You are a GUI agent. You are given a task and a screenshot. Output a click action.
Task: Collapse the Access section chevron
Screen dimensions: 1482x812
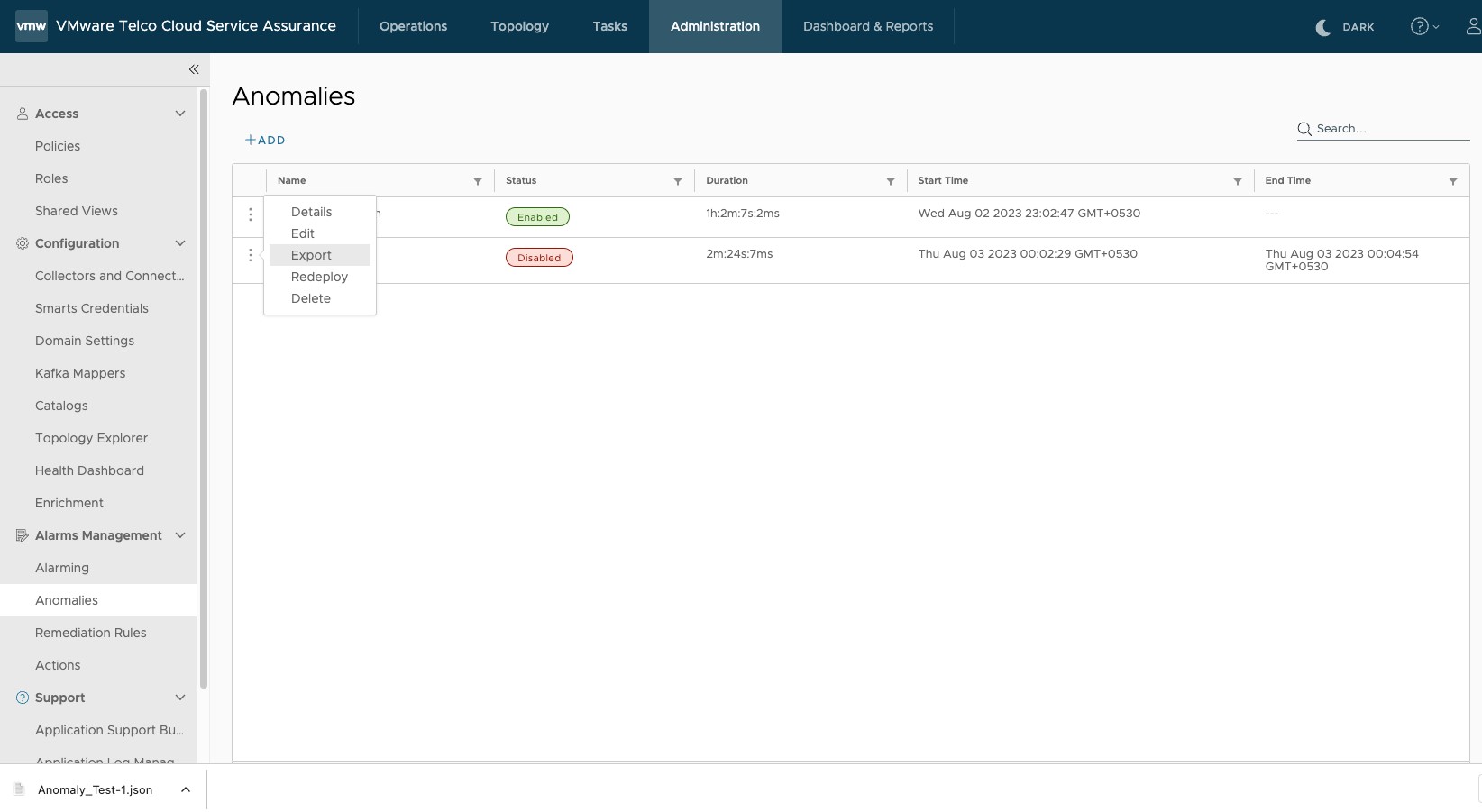[180, 114]
